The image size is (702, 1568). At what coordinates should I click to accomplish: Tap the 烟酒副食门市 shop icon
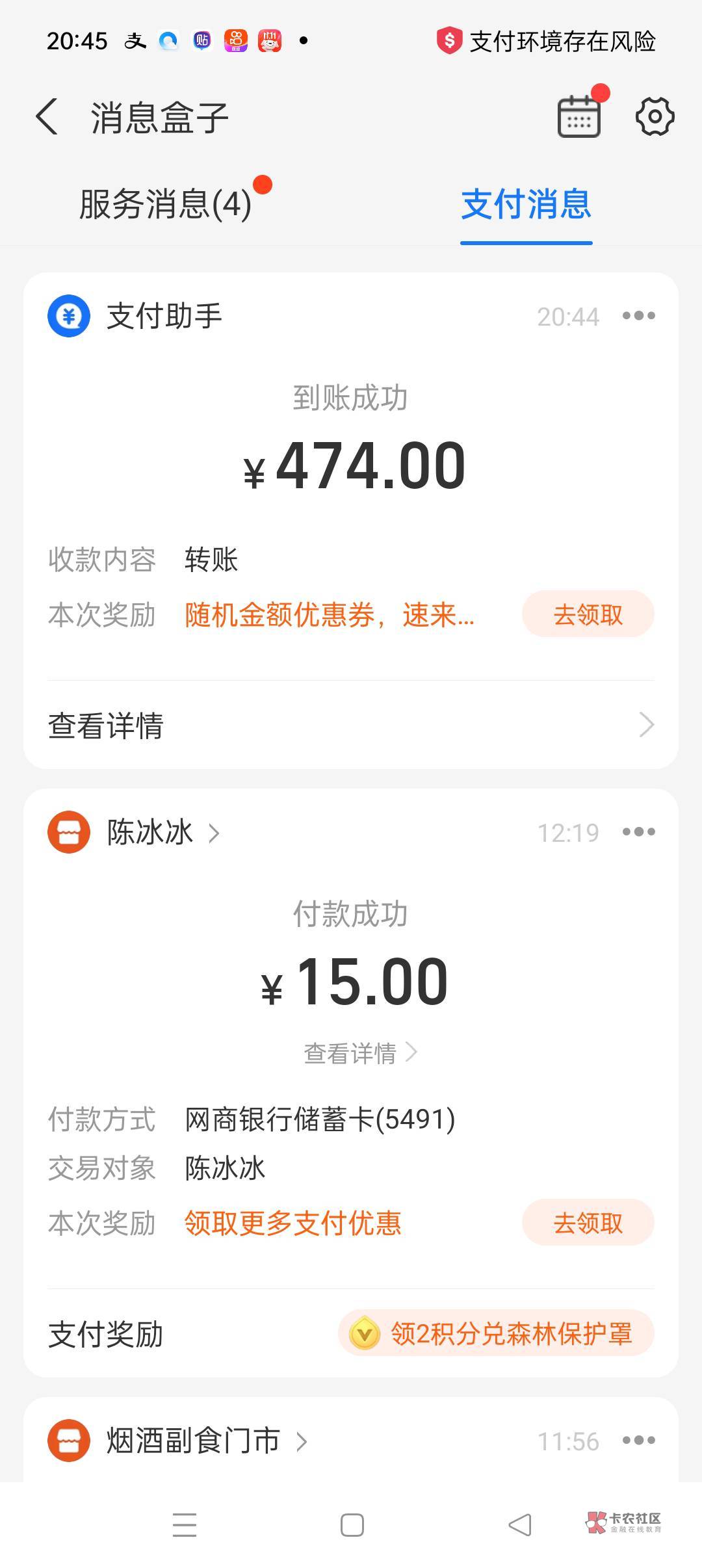(69, 1441)
